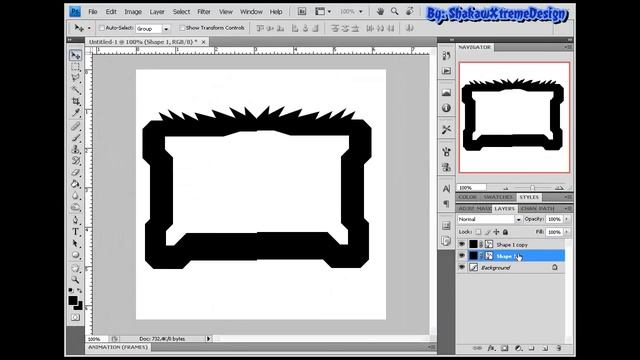
Task: Select the Blur tool
Action: coord(76,196)
